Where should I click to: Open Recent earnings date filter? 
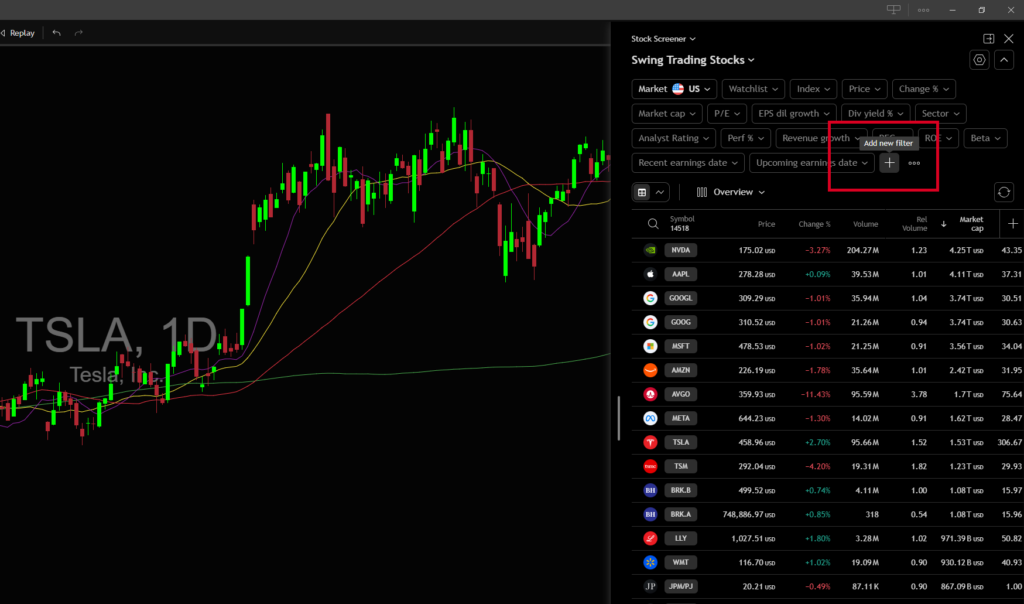[x=688, y=163]
